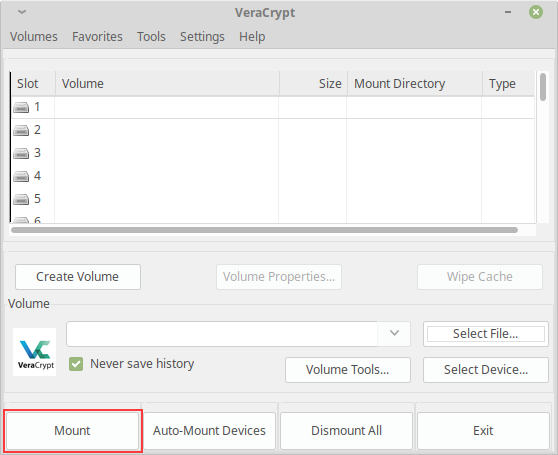The width and height of the screenshot is (558, 455).
Task: Open the Volumes menu
Action: (x=33, y=37)
